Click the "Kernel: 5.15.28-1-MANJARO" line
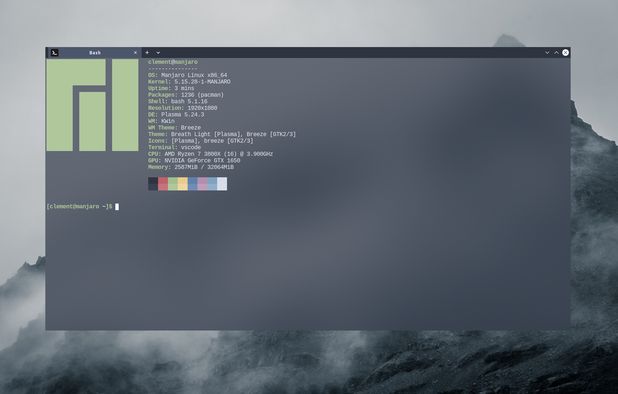This screenshot has width=618, height=394. click(x=189, y=82)
